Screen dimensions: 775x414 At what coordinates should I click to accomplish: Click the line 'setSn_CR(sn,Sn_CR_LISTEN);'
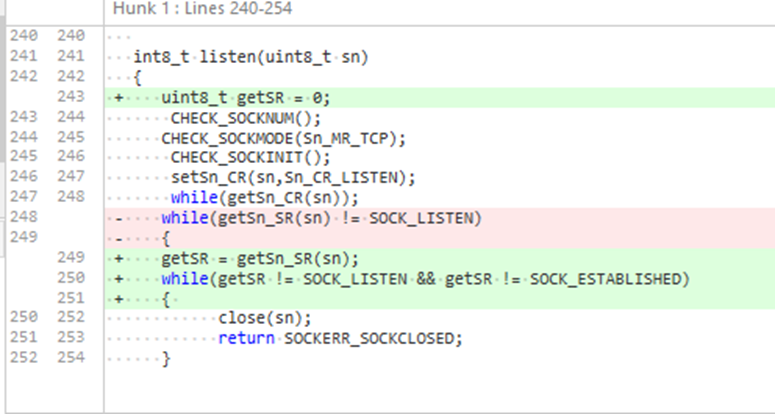click(x=293, y=178)
